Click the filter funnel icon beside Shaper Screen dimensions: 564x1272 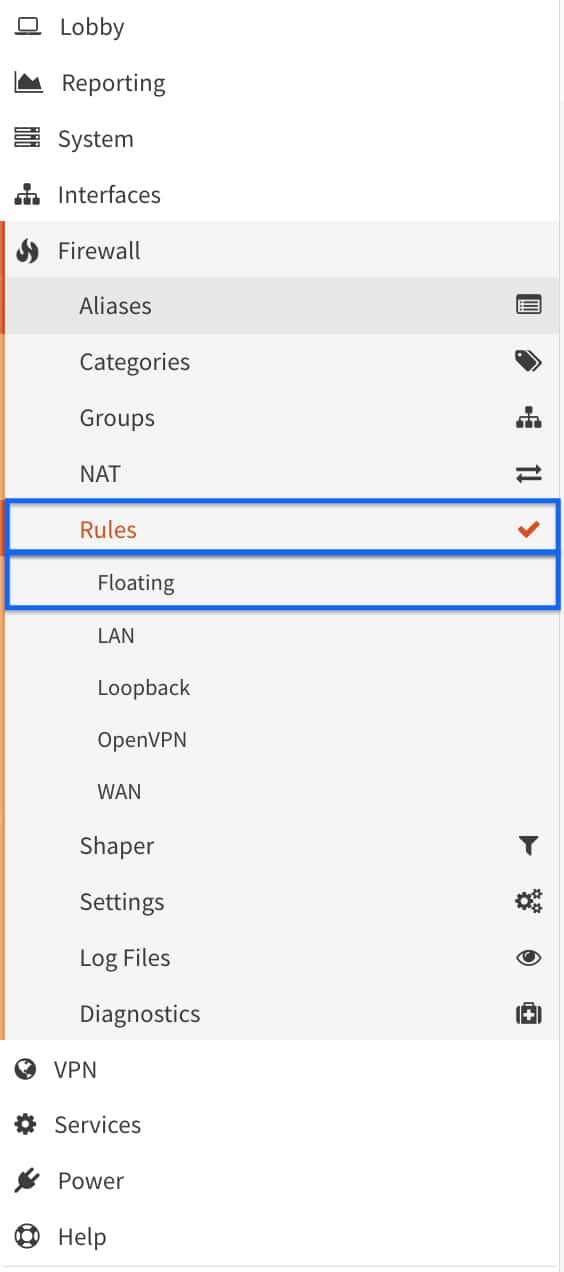tap(528, 846)
